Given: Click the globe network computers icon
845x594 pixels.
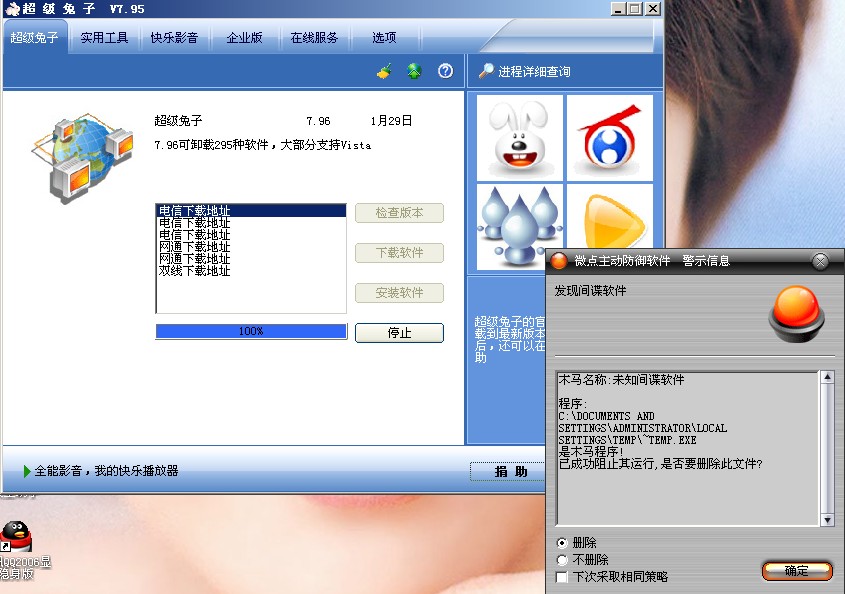Looking at the screenshot, I should tap(82, 157).
